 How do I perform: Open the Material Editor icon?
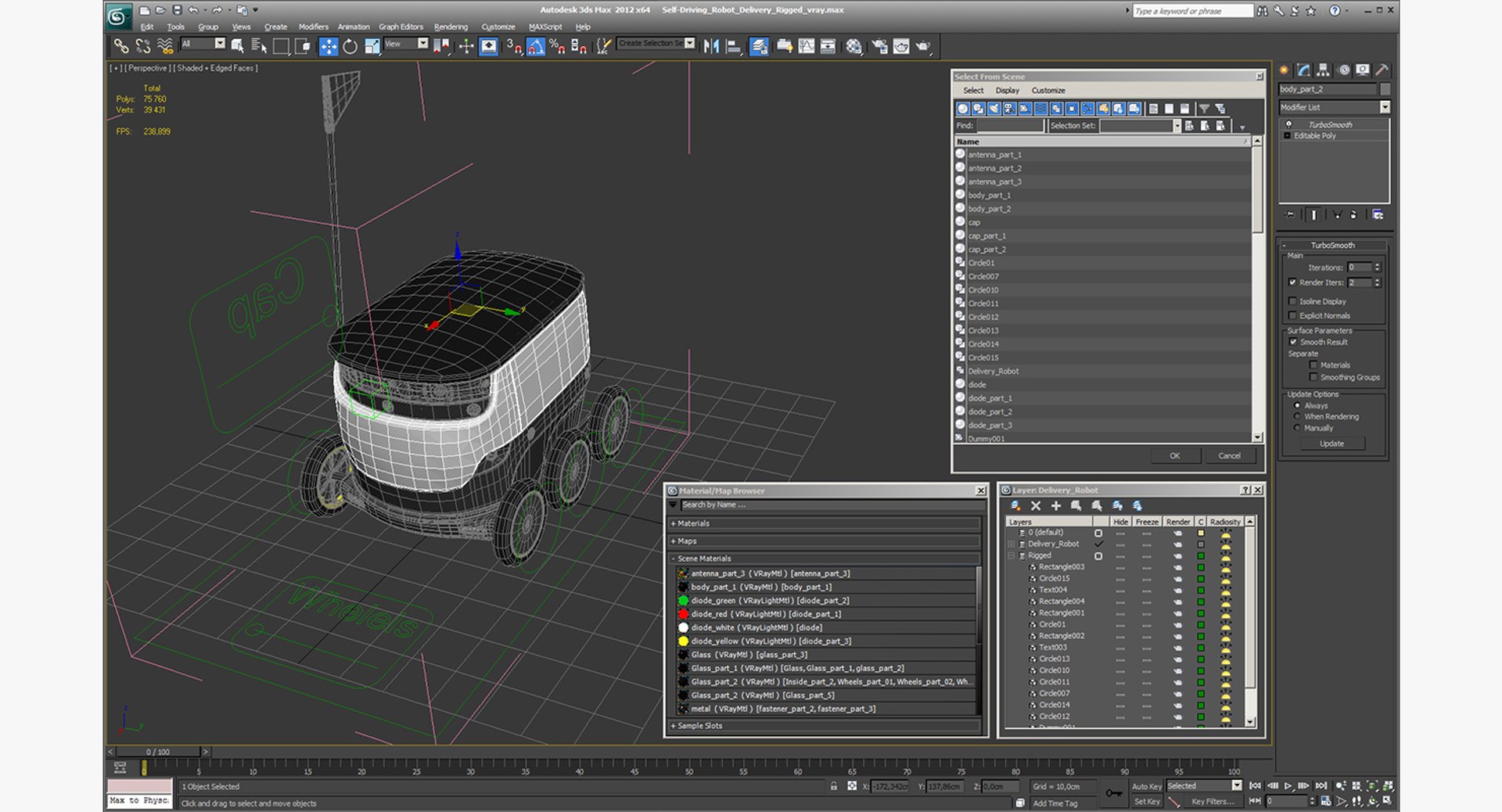point(853,46)
